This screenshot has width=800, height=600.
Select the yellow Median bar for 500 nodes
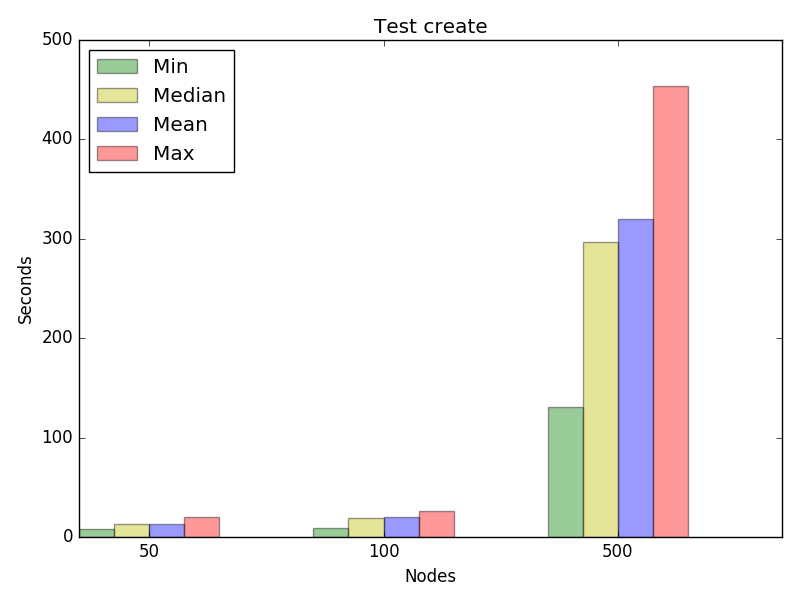point(600,389)
